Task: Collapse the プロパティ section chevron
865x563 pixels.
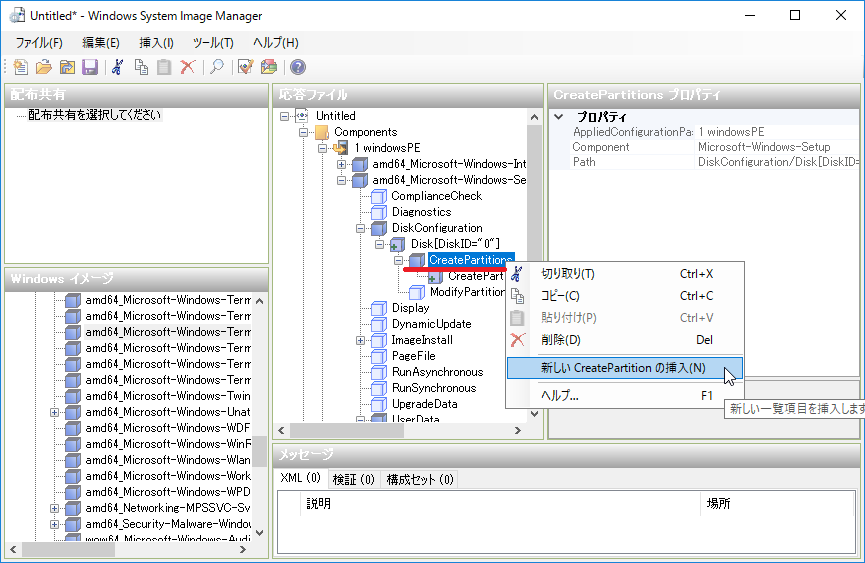Action: (x=559, y=117)
